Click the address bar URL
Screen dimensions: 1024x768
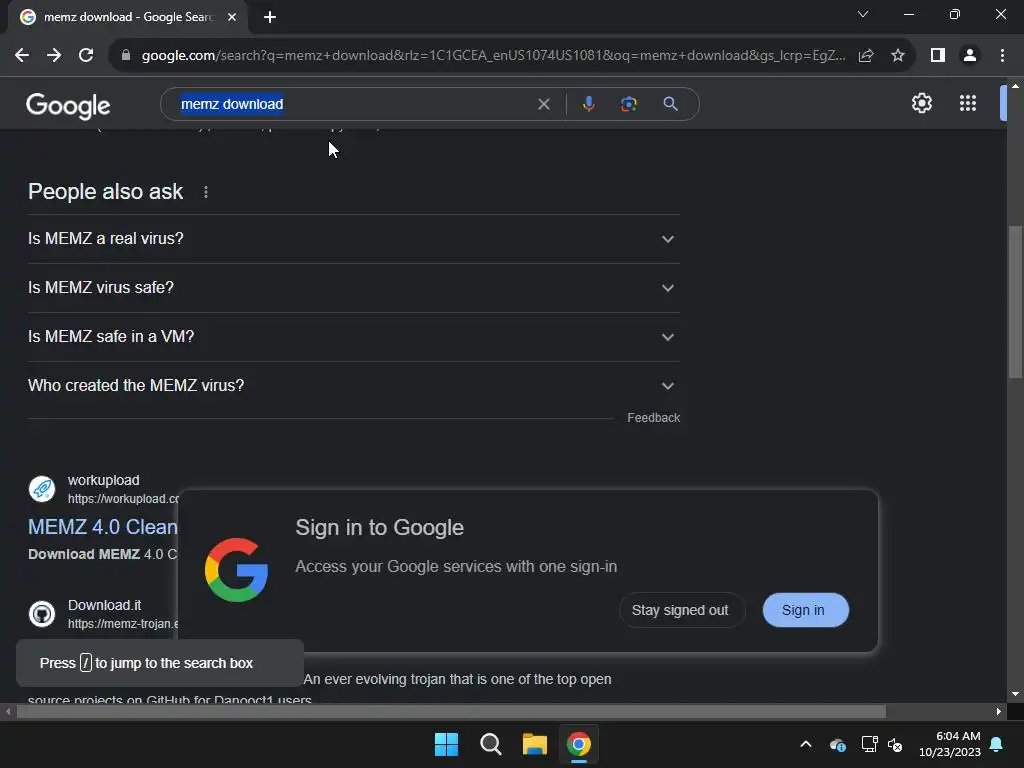pyautogui.click(x=493, y=56)
